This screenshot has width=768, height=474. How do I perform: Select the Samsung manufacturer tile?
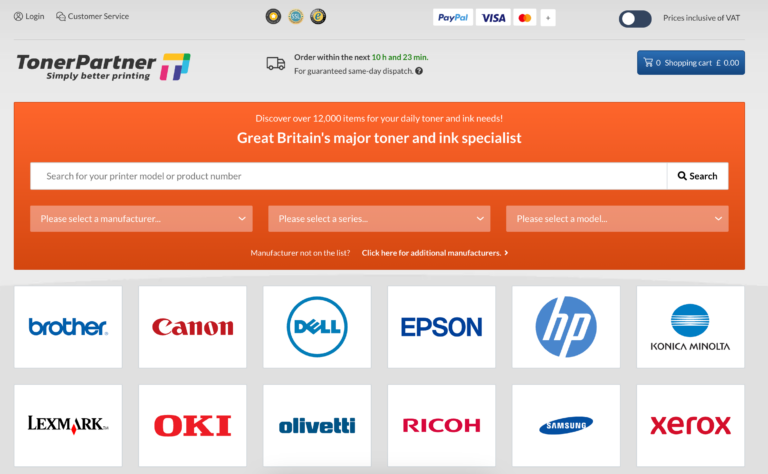[x=566, y=426]
